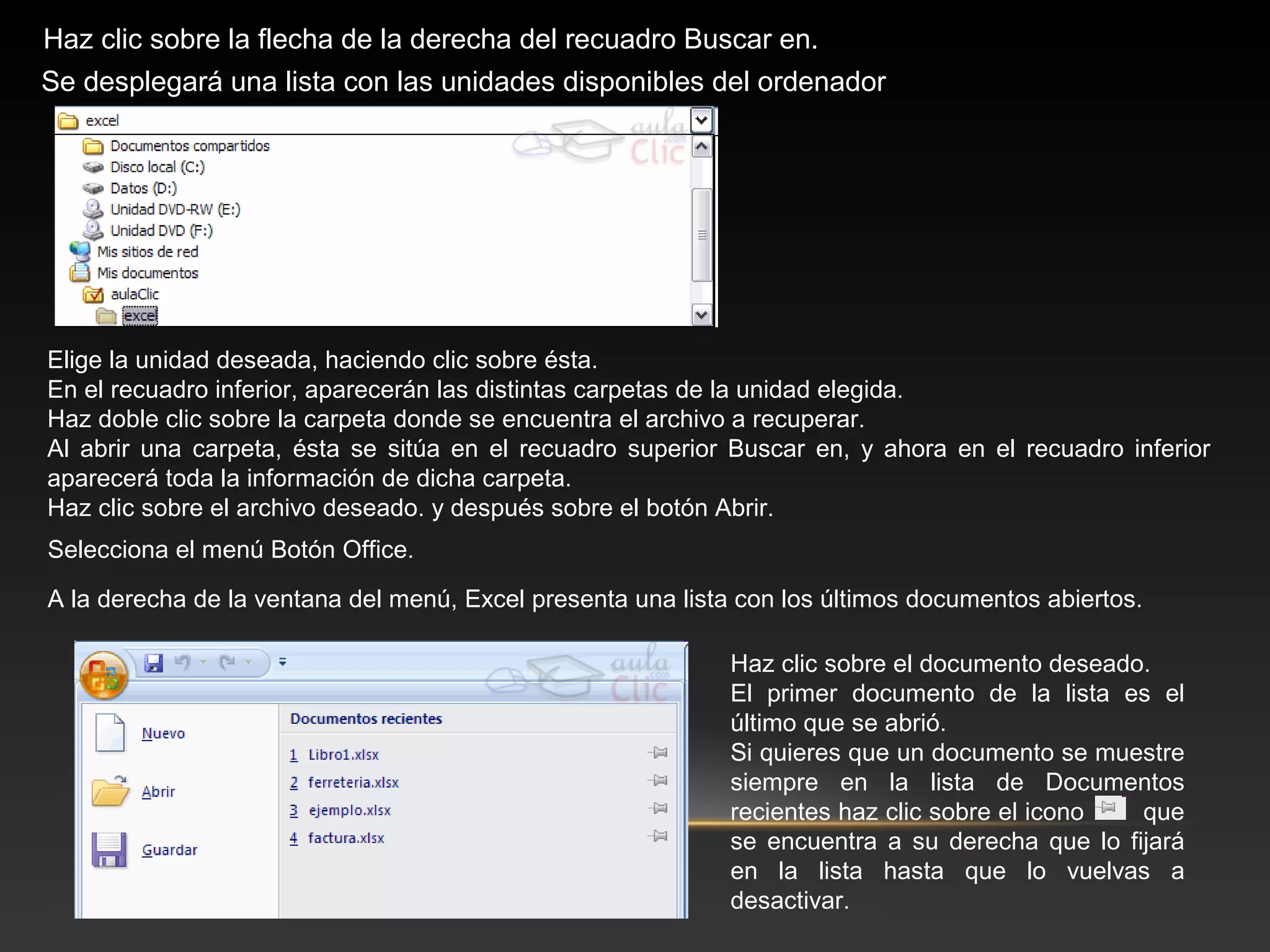This screenshot has height=952, width=1270.
Task: Select the aulaClic folder
Action: coord(135,294)
